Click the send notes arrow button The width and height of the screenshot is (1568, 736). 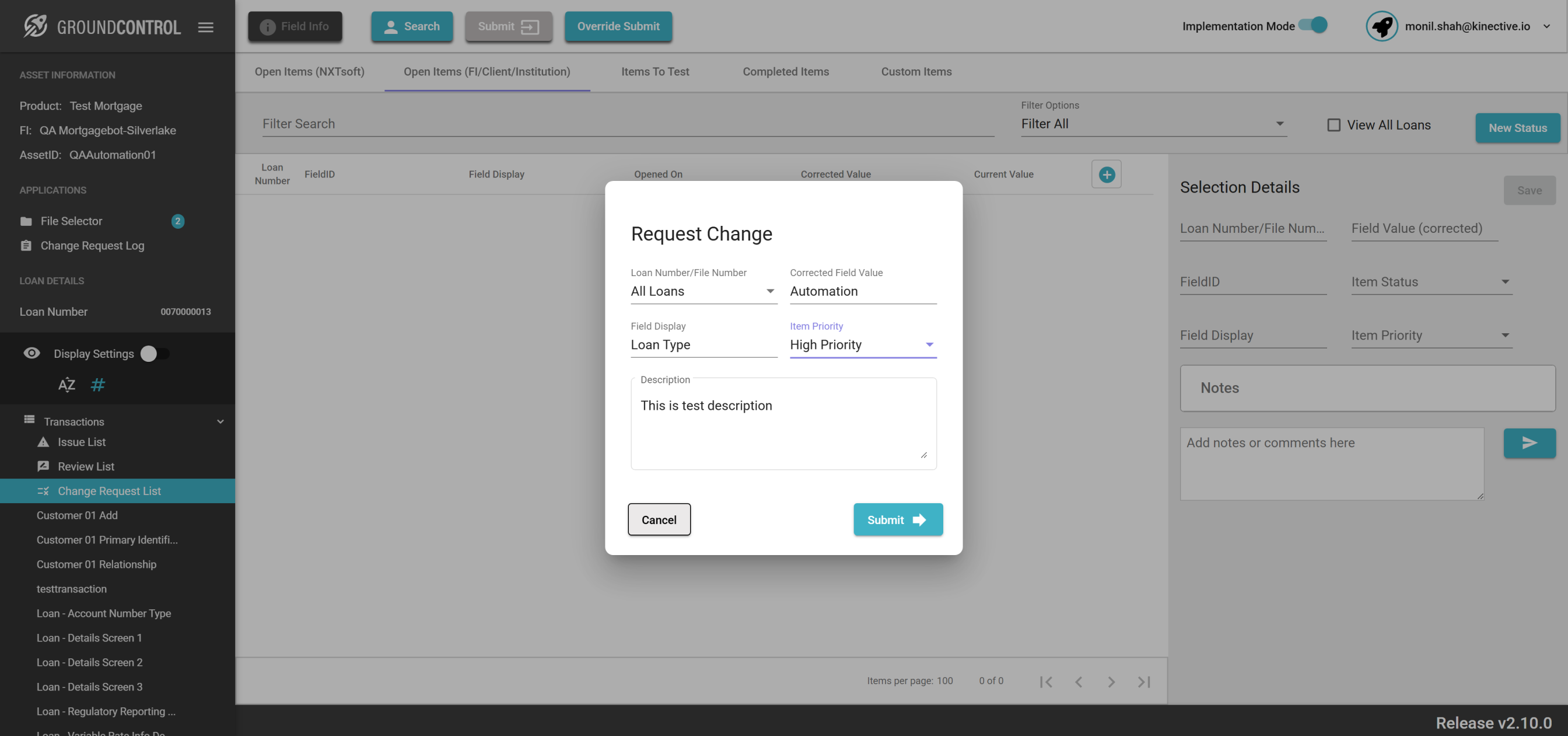click(1529, 443)
